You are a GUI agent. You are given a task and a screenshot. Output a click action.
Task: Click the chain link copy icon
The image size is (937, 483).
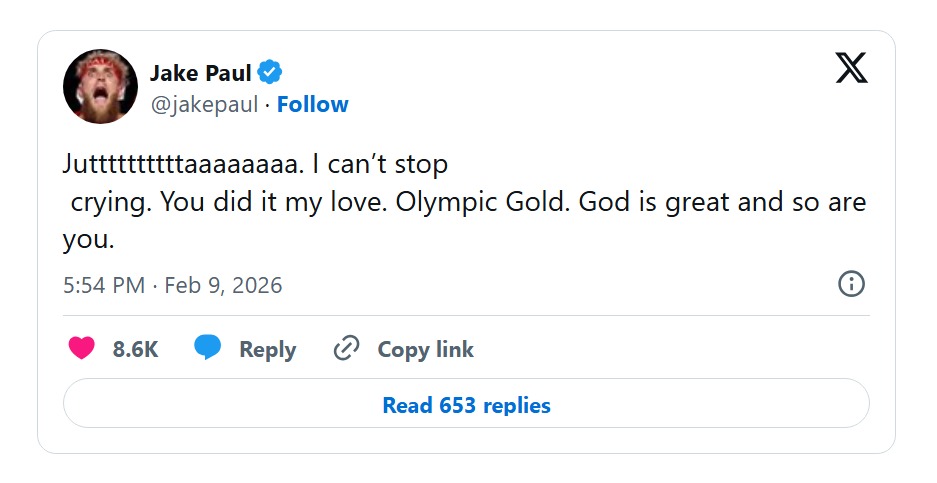[x=346, y=349]
